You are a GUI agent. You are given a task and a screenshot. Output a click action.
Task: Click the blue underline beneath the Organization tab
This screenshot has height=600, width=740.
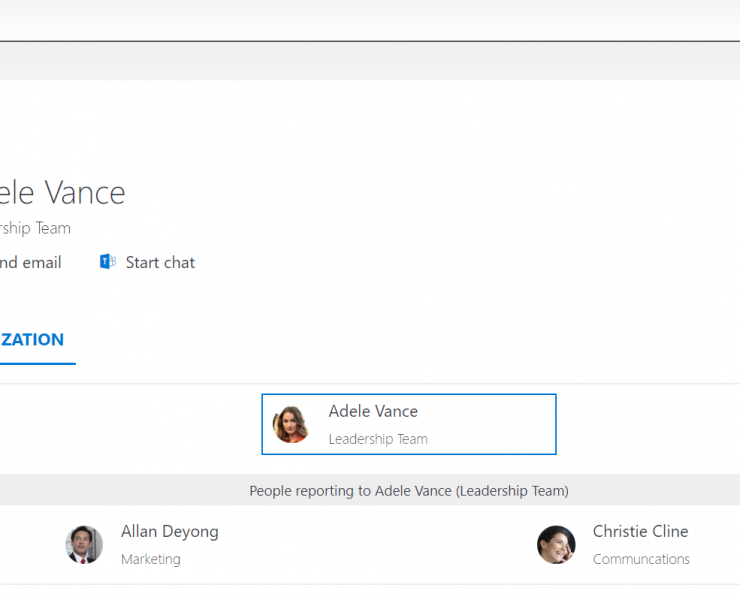coord(38,363)
